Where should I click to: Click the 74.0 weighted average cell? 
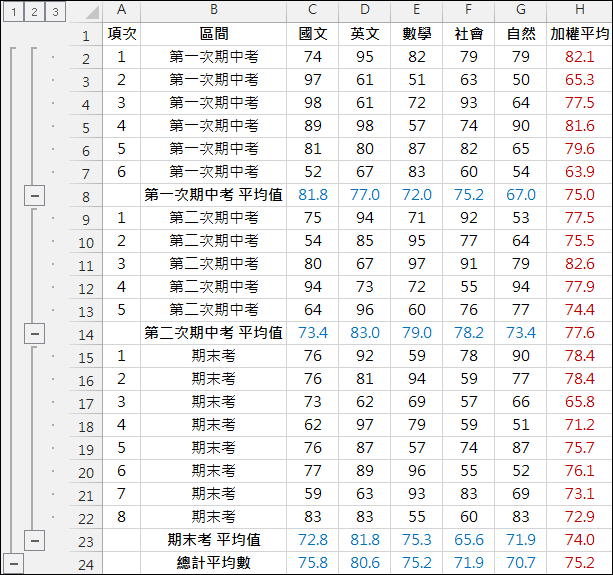click(579, 540)
